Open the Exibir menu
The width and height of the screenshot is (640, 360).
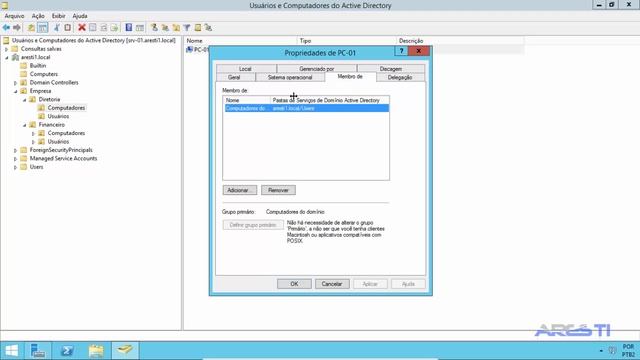pos(58,16)
